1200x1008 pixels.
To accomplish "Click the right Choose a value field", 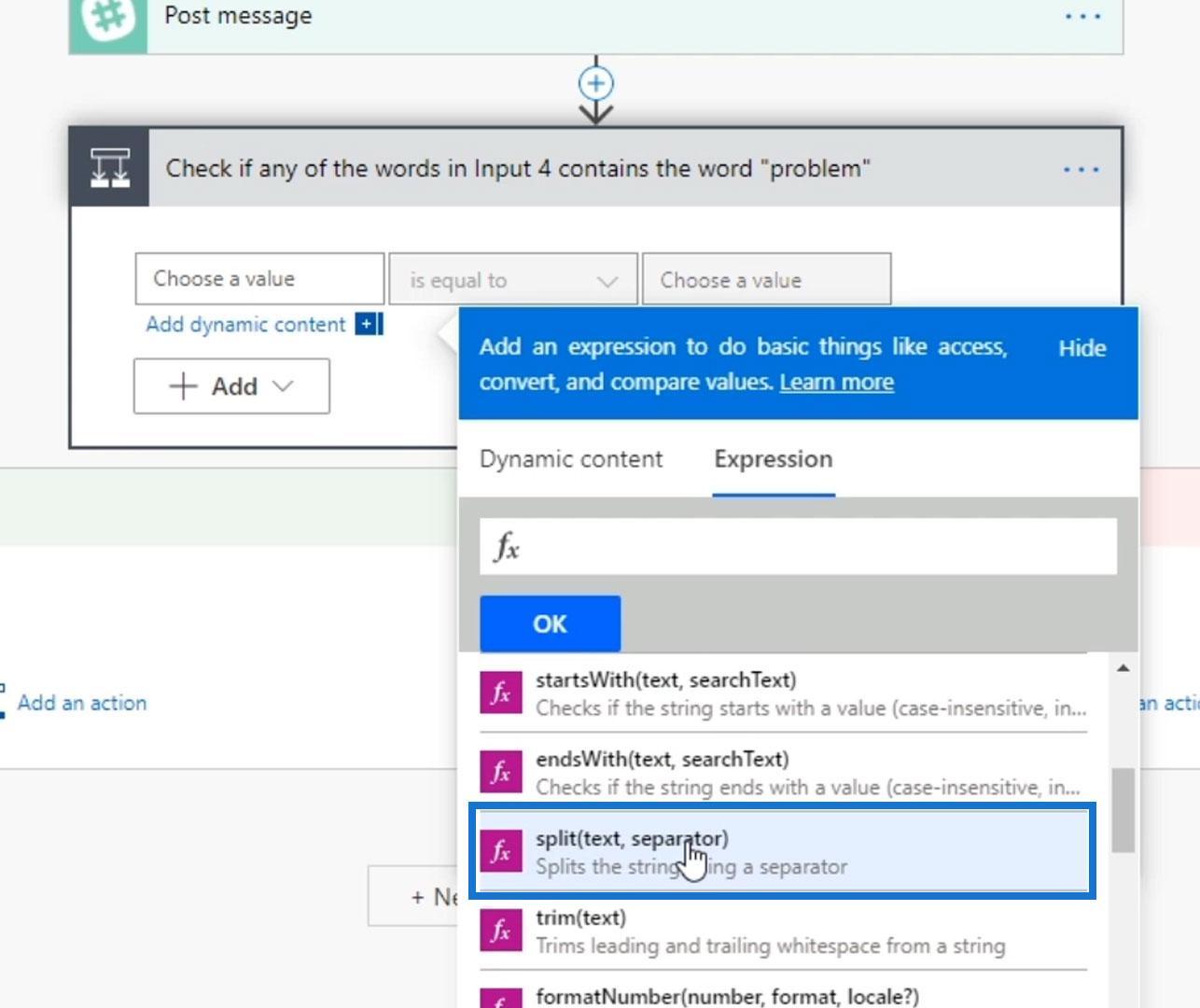I will 766,280.
